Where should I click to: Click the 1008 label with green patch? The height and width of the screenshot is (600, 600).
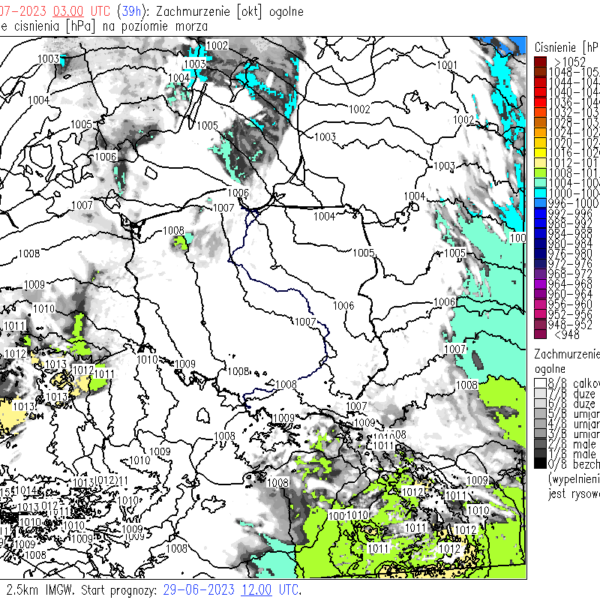click(174, 231)
